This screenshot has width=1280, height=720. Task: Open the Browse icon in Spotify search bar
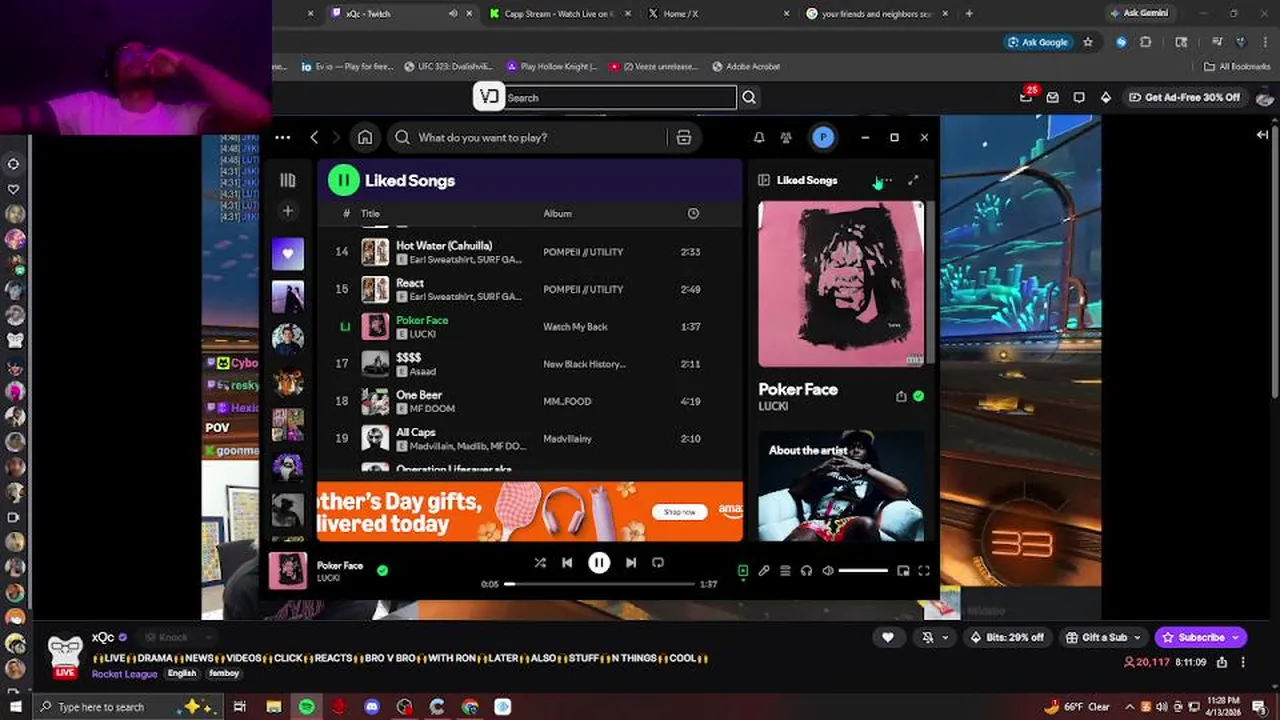click(684, 137)
